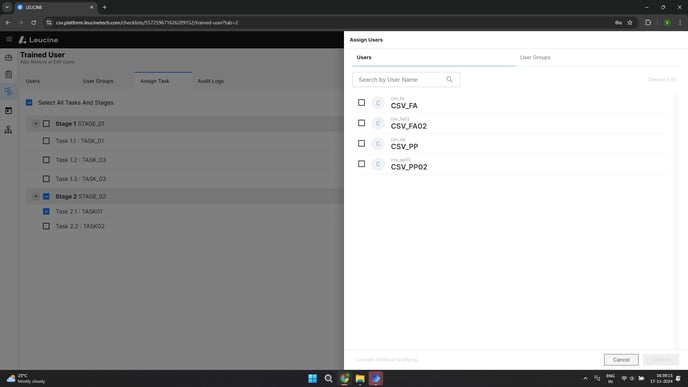Open the inbox icon in left sidebar

click(8, 57)
